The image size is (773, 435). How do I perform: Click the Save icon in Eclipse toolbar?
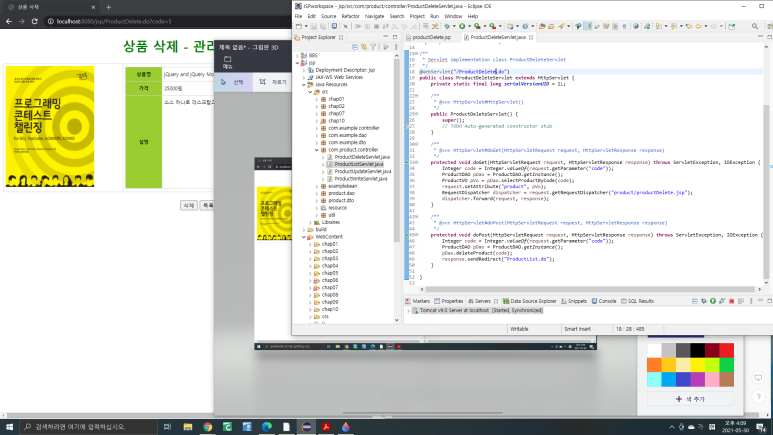point(313,26)
